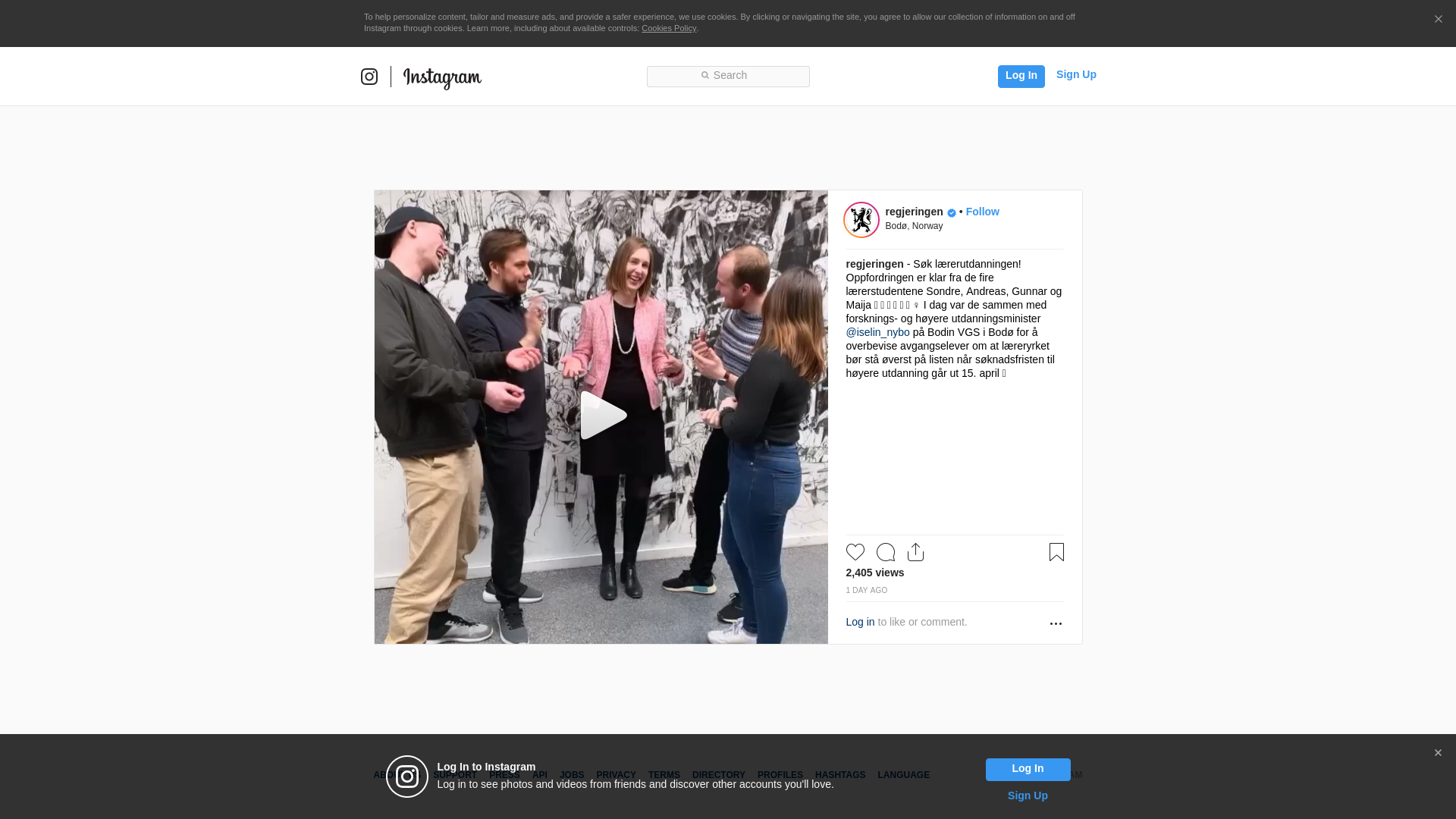Viewport: 1456px width, 819px height.
Task: Open the PROFILES footer link
Action: (x=780, y=775)
